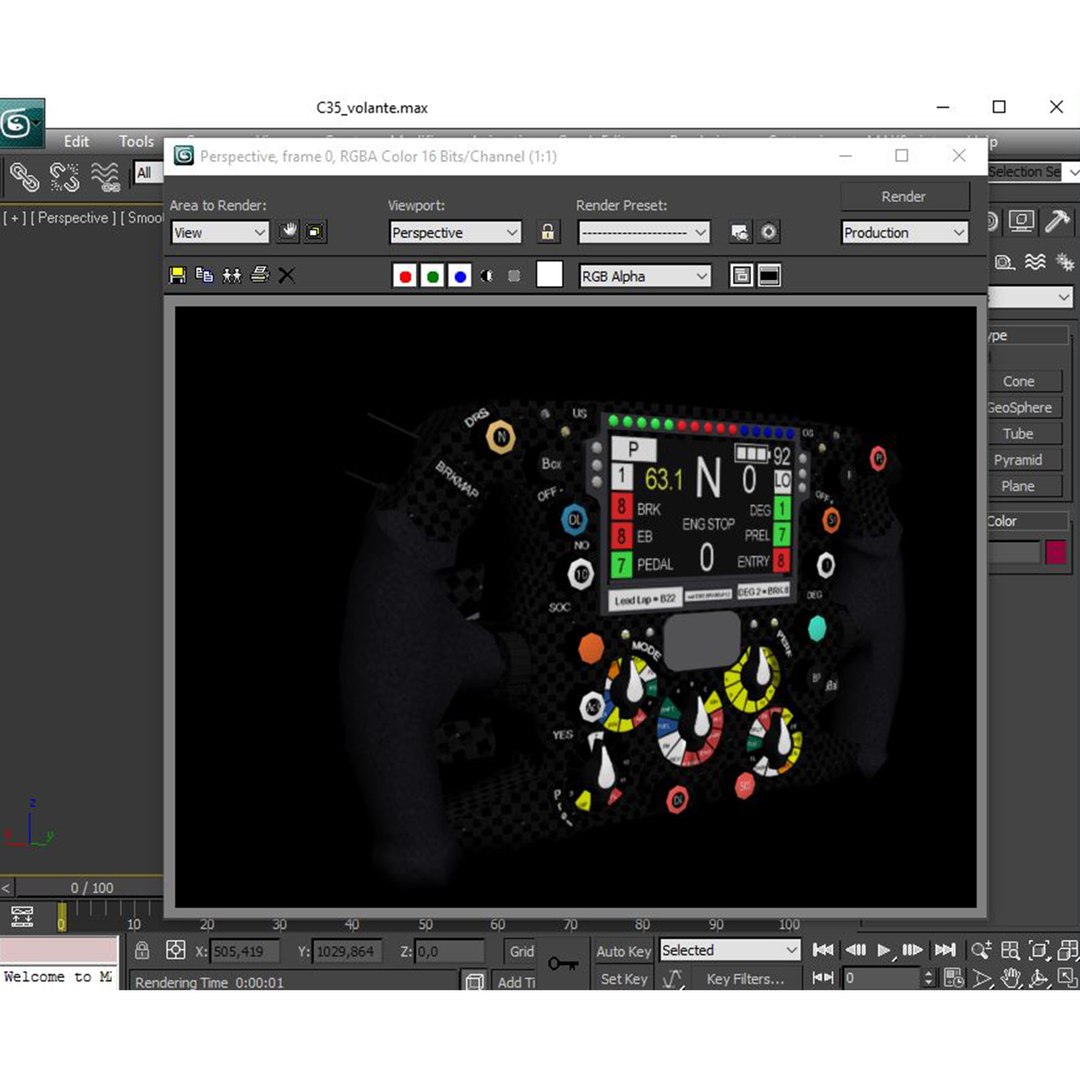Screen dimensions: 1080x1080
Task: Save the rendered image with disk icon
Action: pyautogui.click(x=178, y=276)
